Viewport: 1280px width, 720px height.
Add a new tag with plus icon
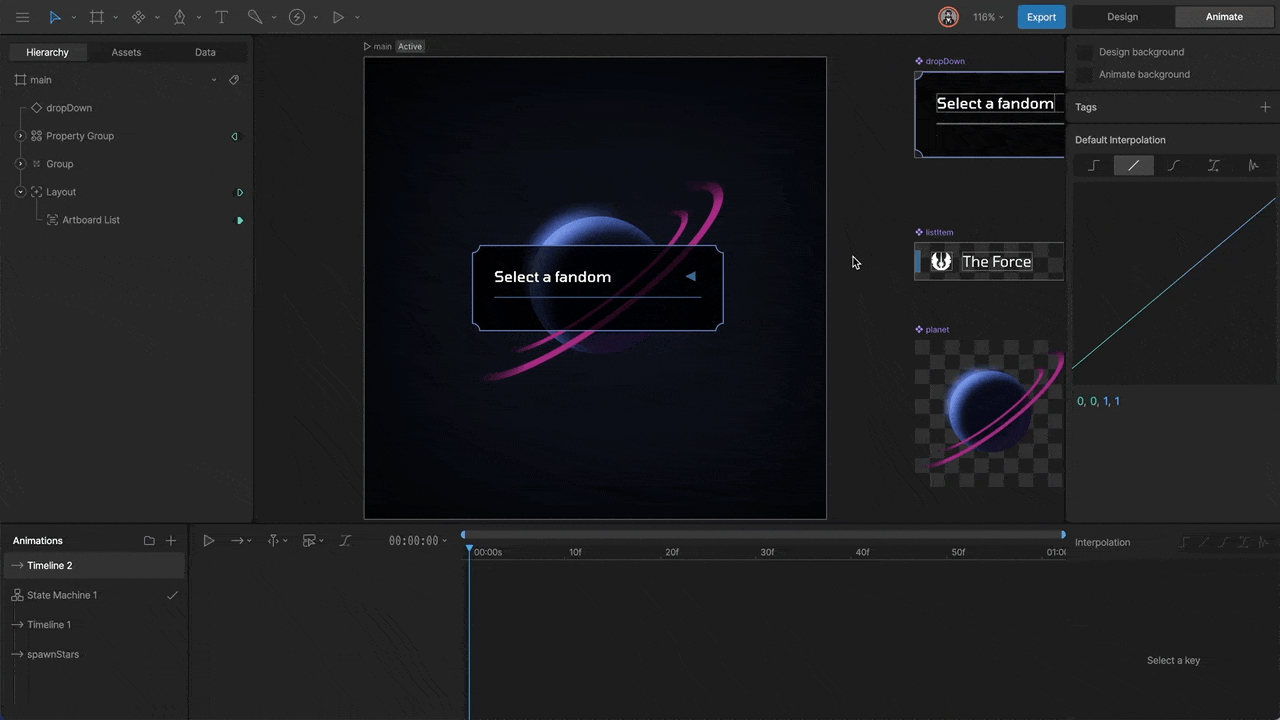(1265, 107)
